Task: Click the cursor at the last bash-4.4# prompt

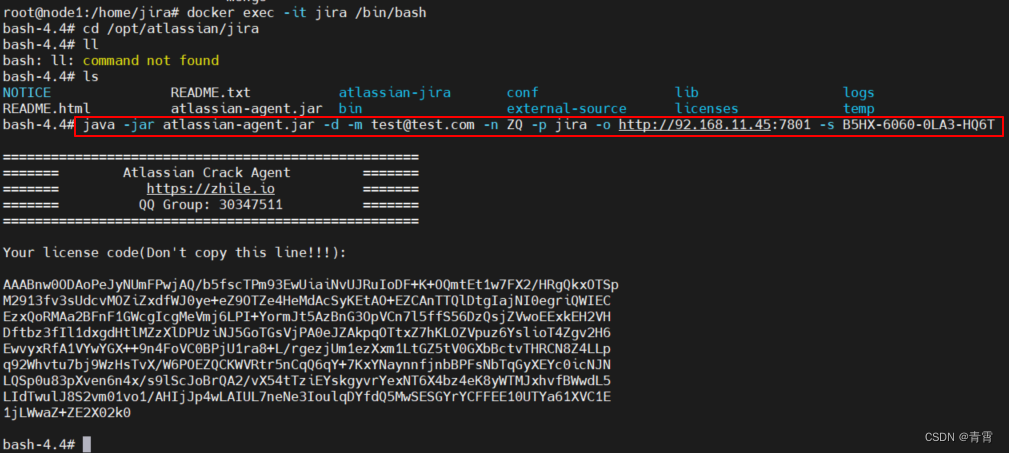Action: coord(87,445)
